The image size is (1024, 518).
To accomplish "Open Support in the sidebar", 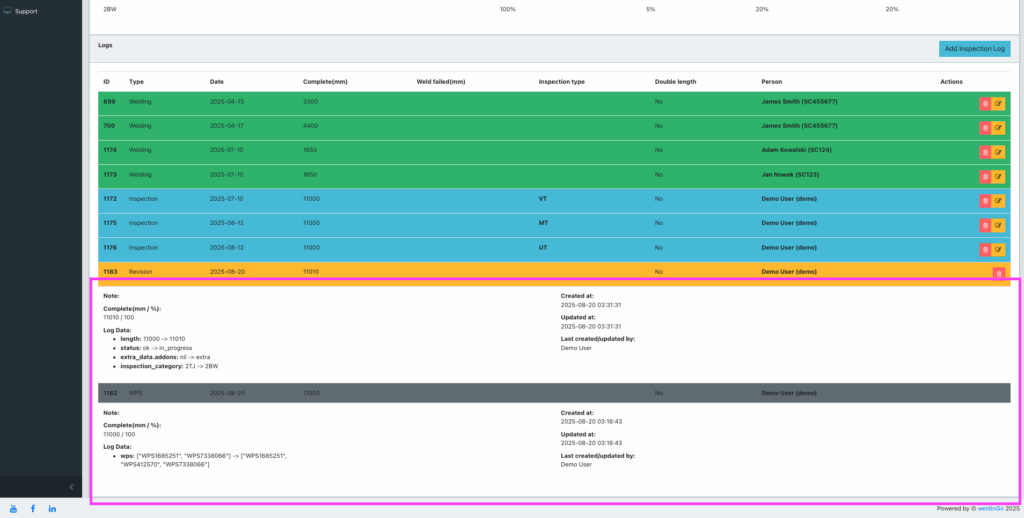I will (x=26, y=11).
